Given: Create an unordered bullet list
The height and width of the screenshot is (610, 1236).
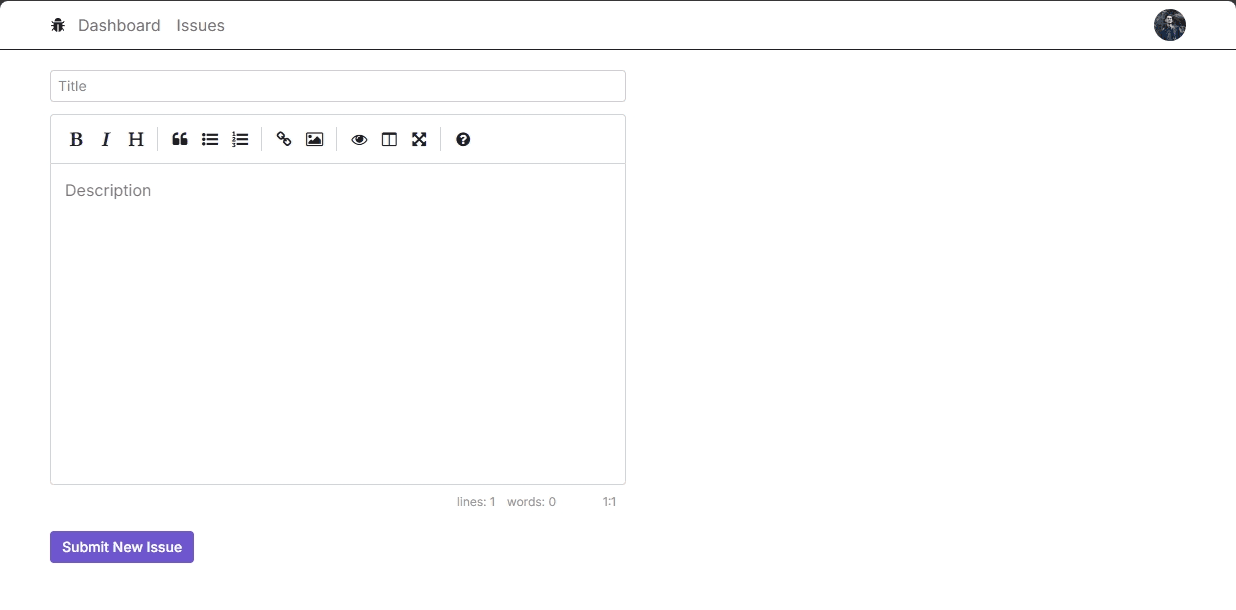Looking at the screenshot, I should [210, 139].
